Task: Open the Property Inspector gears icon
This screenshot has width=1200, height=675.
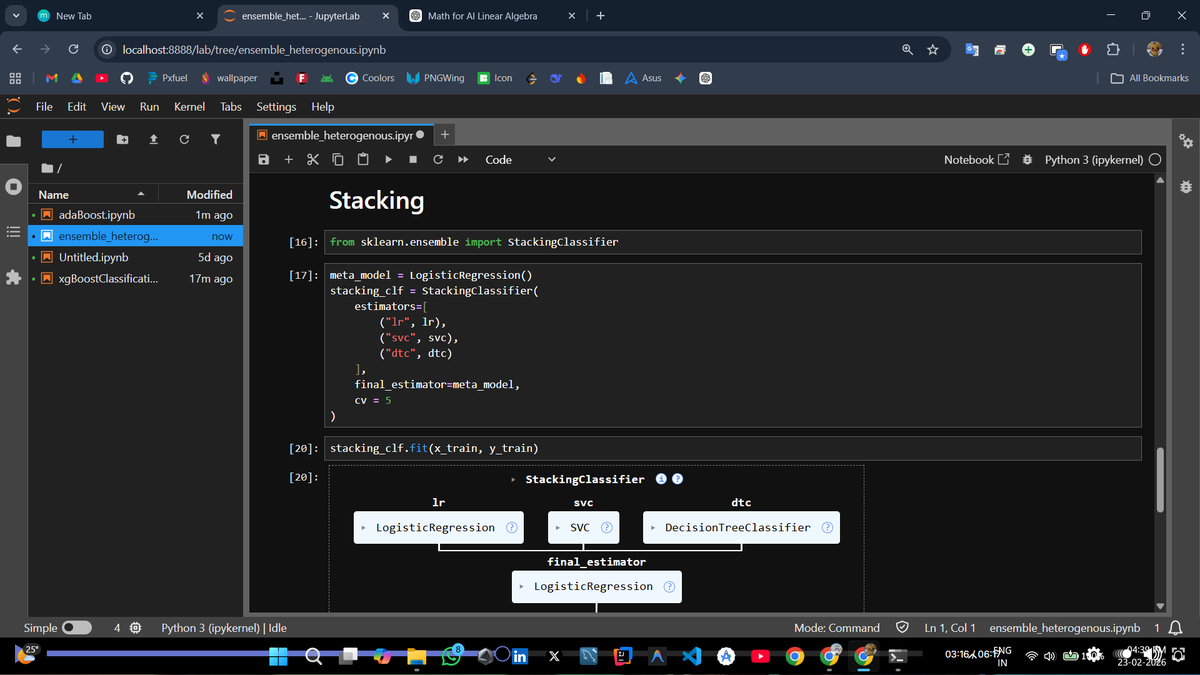Action: [1186, 141]
